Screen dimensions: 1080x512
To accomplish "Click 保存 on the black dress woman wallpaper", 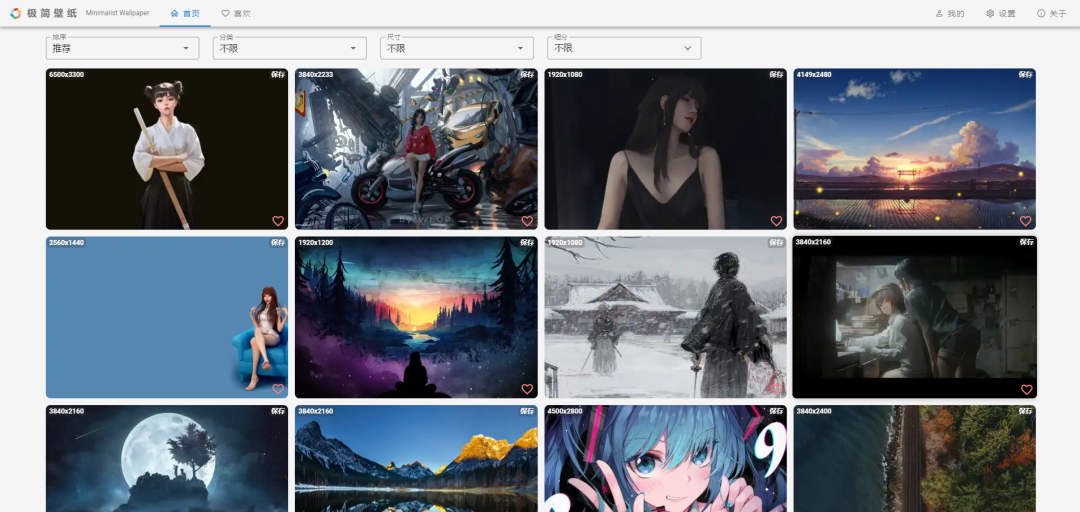I will (x=776, y=74).
